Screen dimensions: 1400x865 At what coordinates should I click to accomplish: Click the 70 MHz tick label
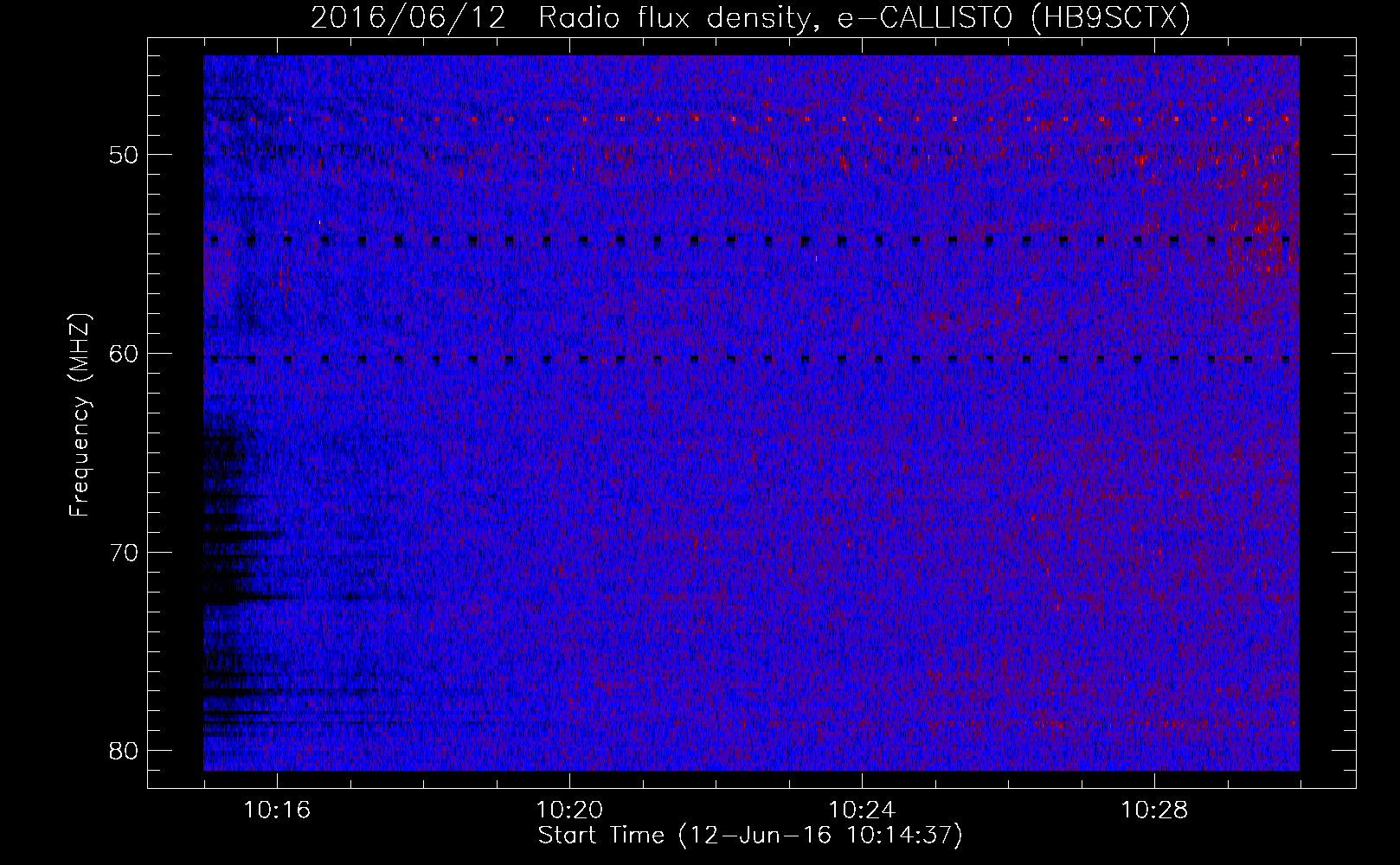tap(125, 552)
